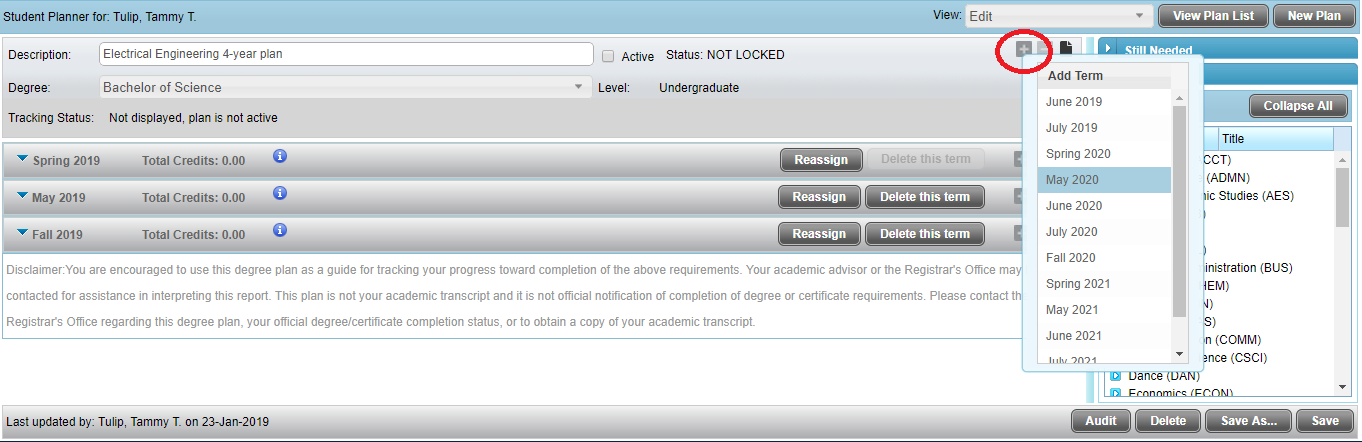This screenshot has height=442, width=1362.
Task: Toggle the Active checkbox
Action: pyautogui.click(x=608, y=56)
